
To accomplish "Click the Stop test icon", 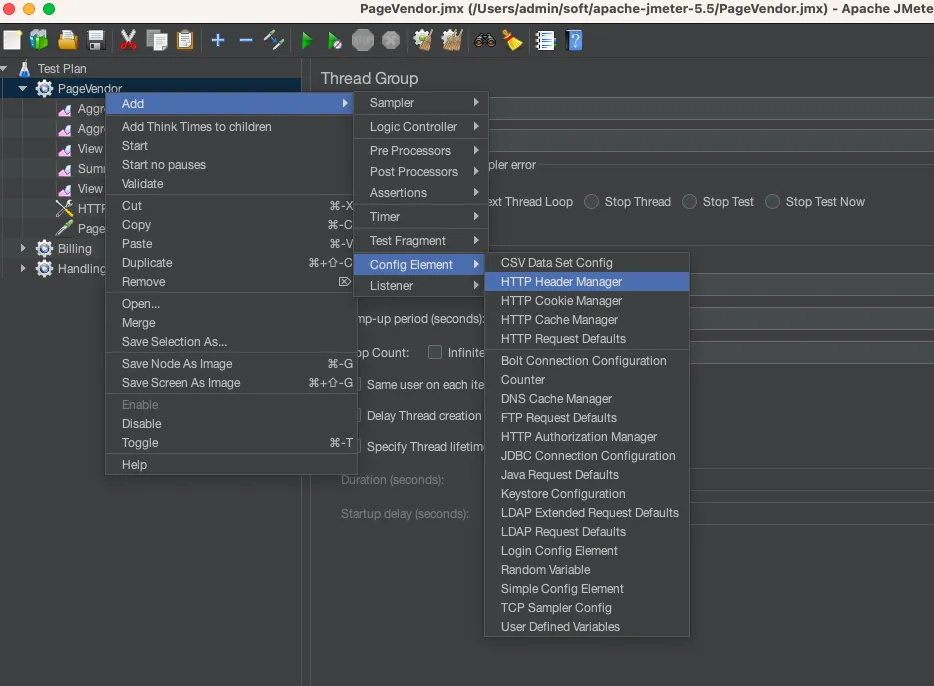I will coord(363,40).
